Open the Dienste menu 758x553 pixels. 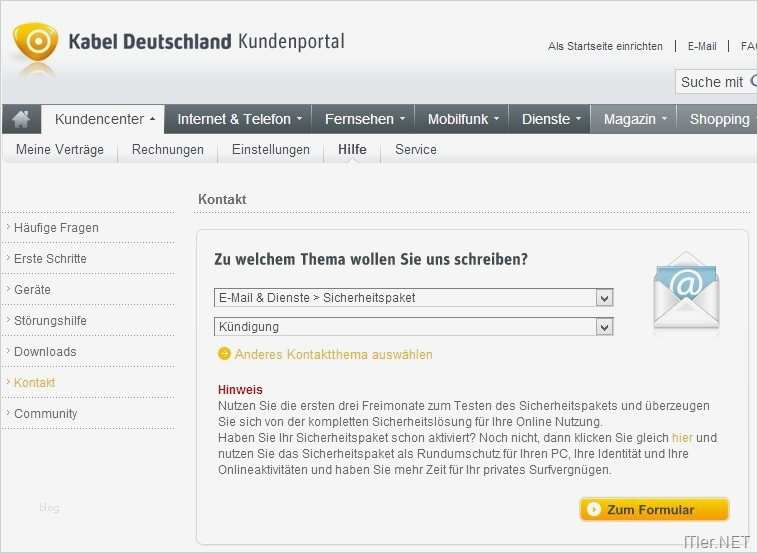(x=551, y=119)
